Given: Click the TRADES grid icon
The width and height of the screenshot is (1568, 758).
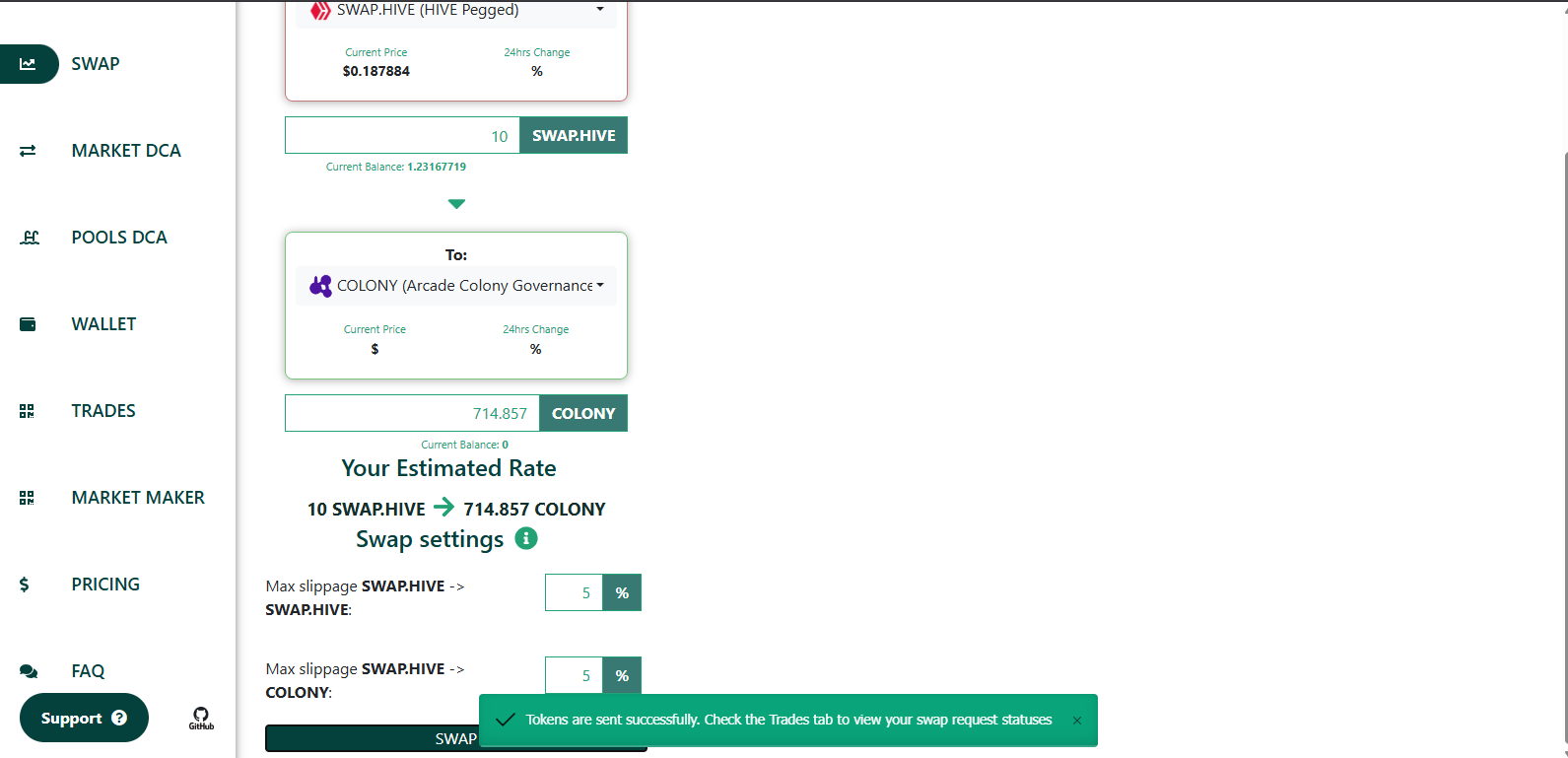Looking at the screenshot, I should pos(27,411).
